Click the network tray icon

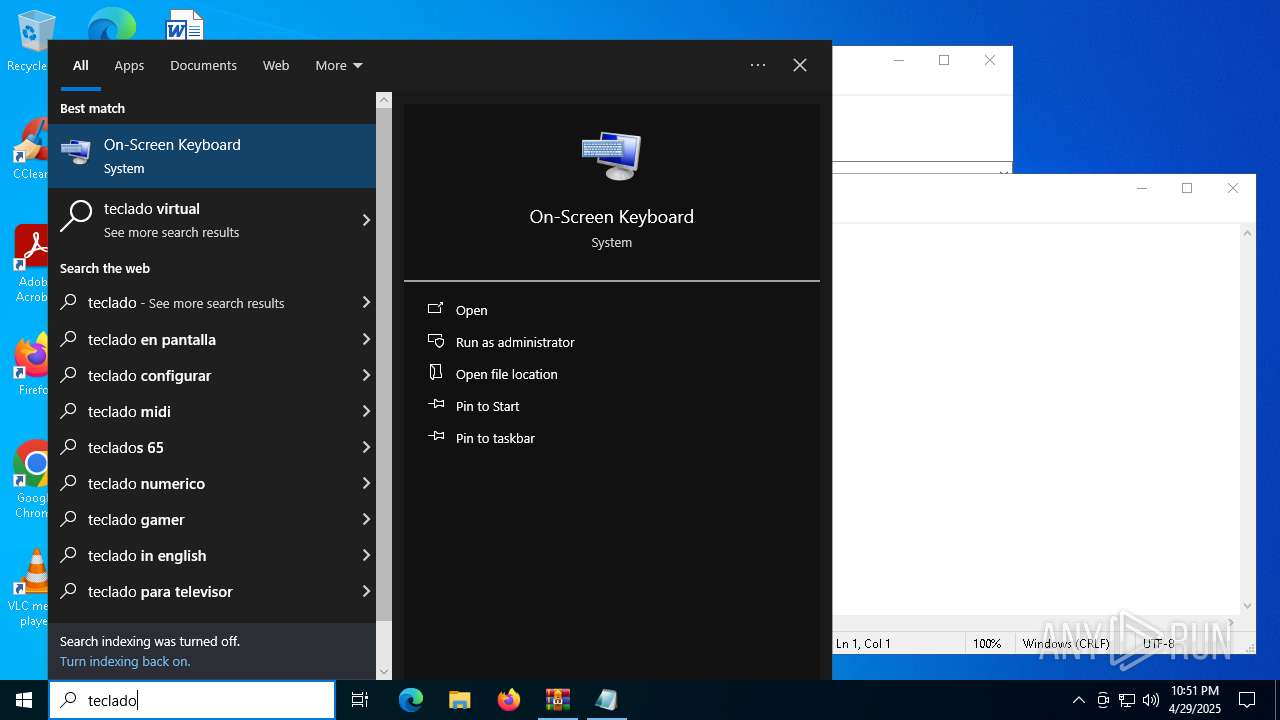click(1127, 700)
